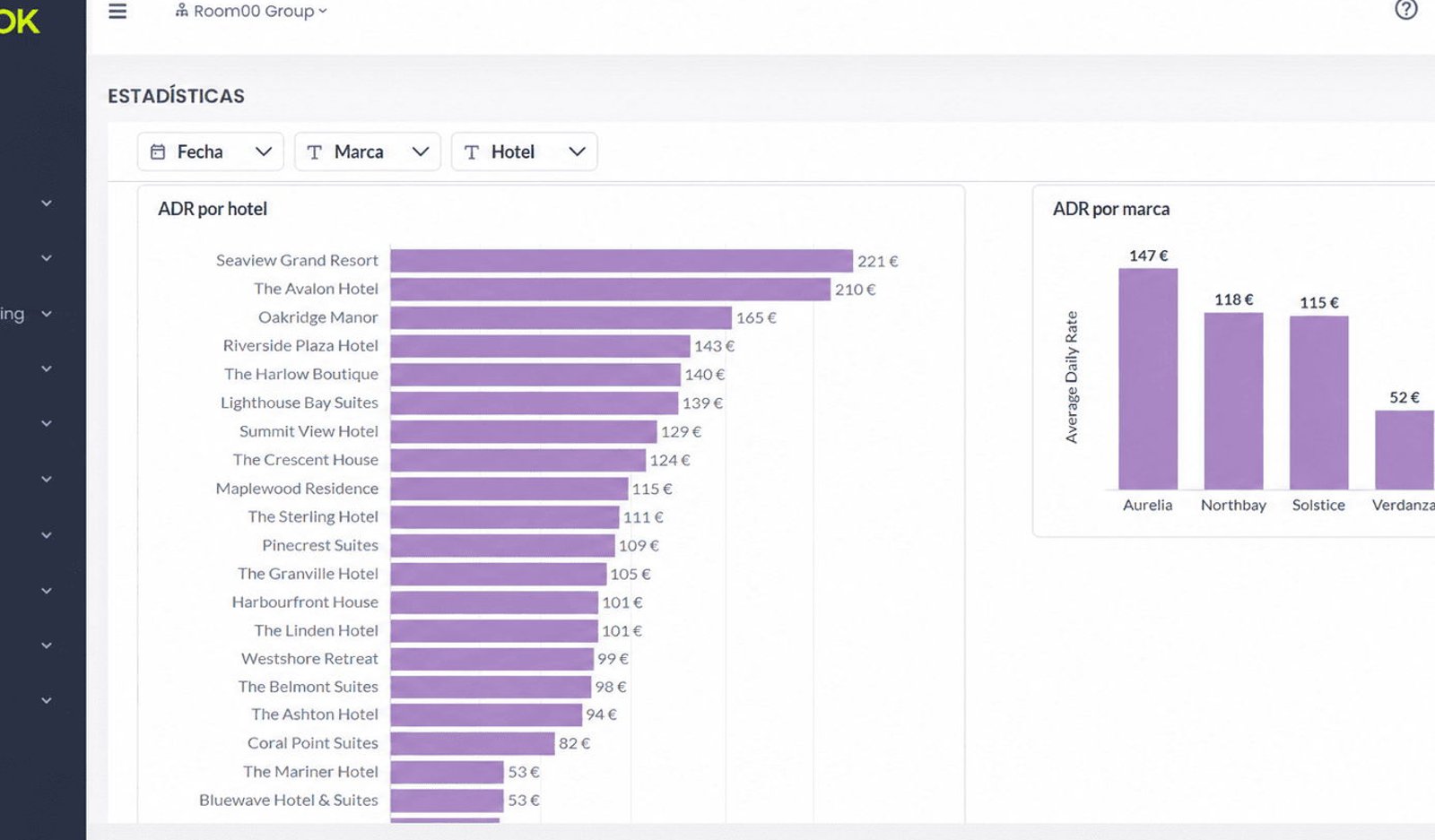
Task: Select the Northbay 118 € bar
Action: 1233,401
